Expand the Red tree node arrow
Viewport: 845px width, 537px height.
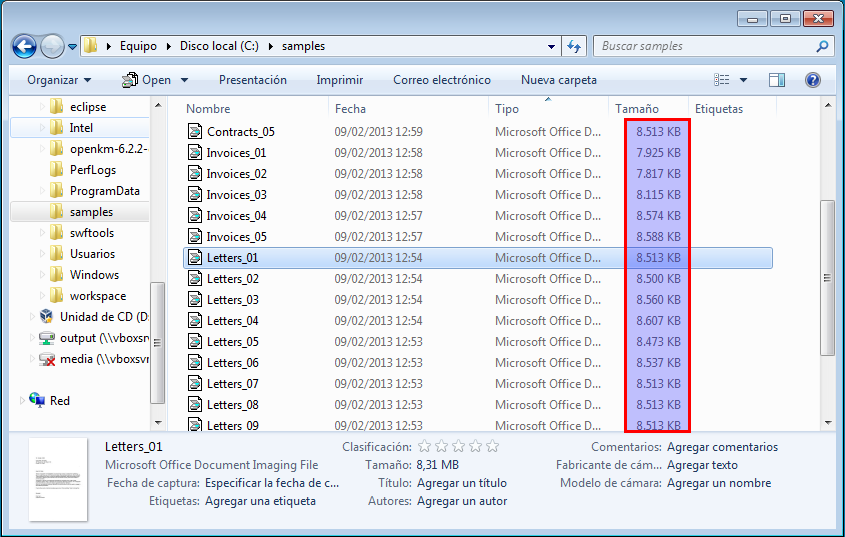(x=22, y=401)
